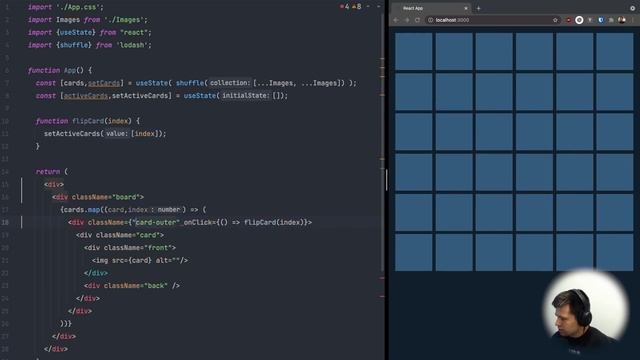Screen dimensions: 640x360
Task: Click 'setActiveCards' inside the flipCard function
Action: tap(72, 133)
